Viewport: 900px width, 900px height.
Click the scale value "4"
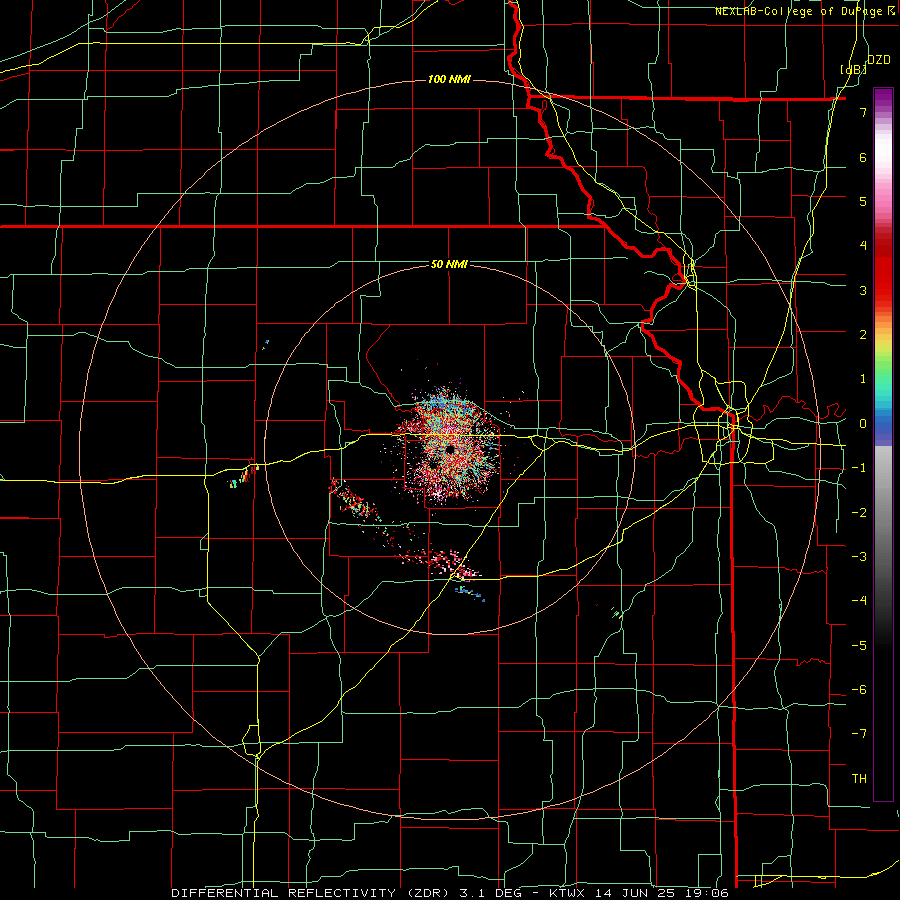[x=863, y=246]
